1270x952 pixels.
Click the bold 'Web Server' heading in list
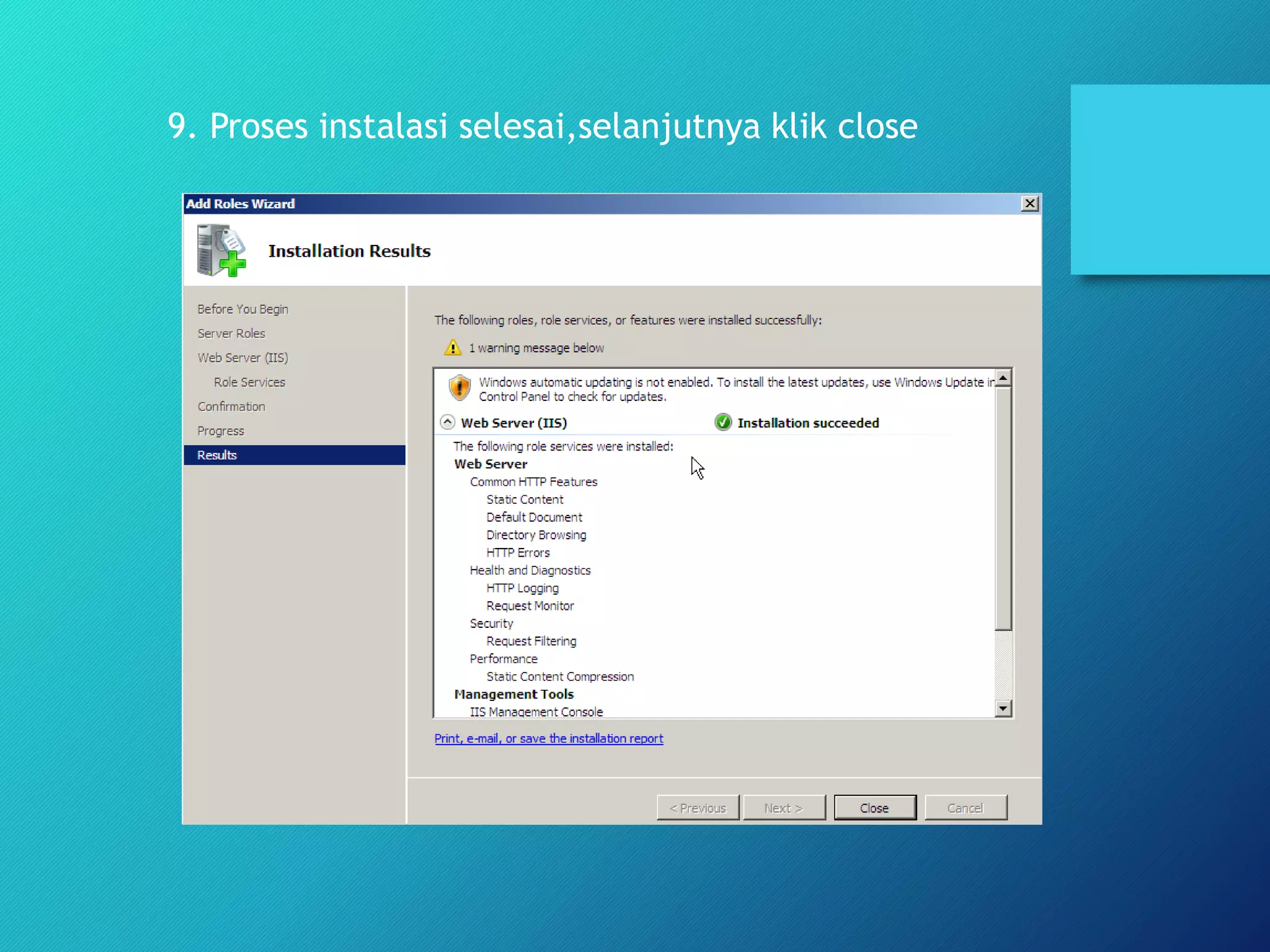(491, 464)
